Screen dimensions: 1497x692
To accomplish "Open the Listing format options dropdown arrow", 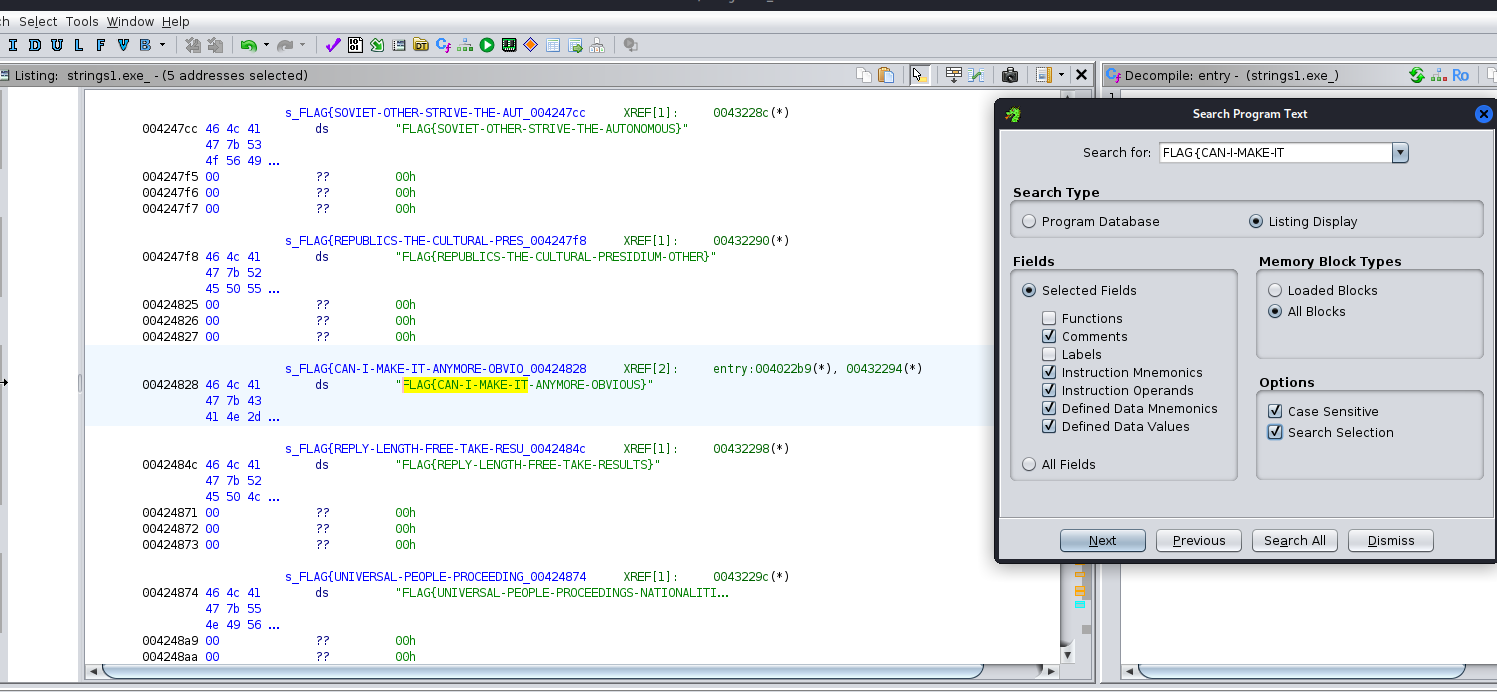I will point(1061,75).
